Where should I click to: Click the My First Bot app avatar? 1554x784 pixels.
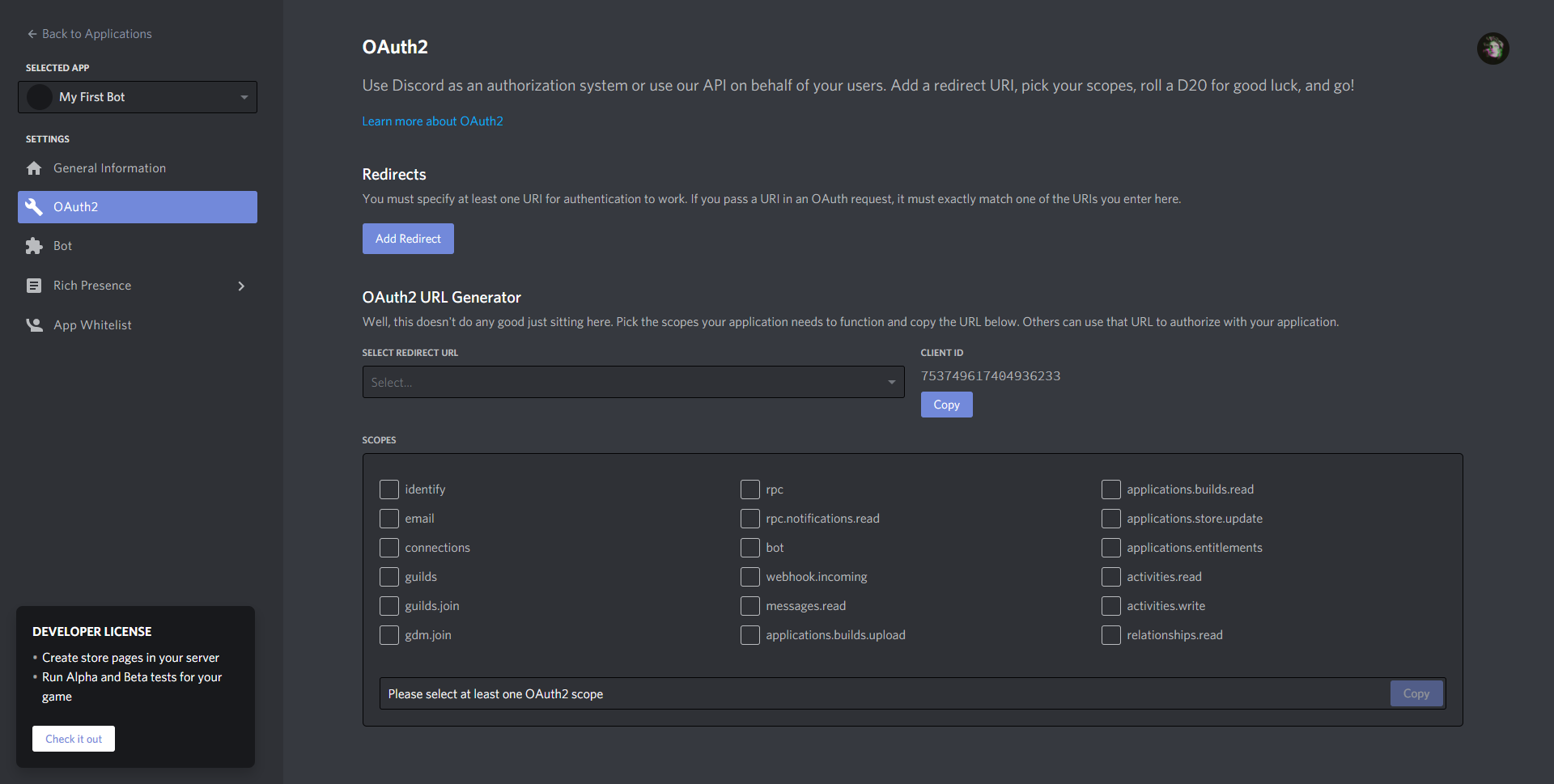tap(40, 97)
